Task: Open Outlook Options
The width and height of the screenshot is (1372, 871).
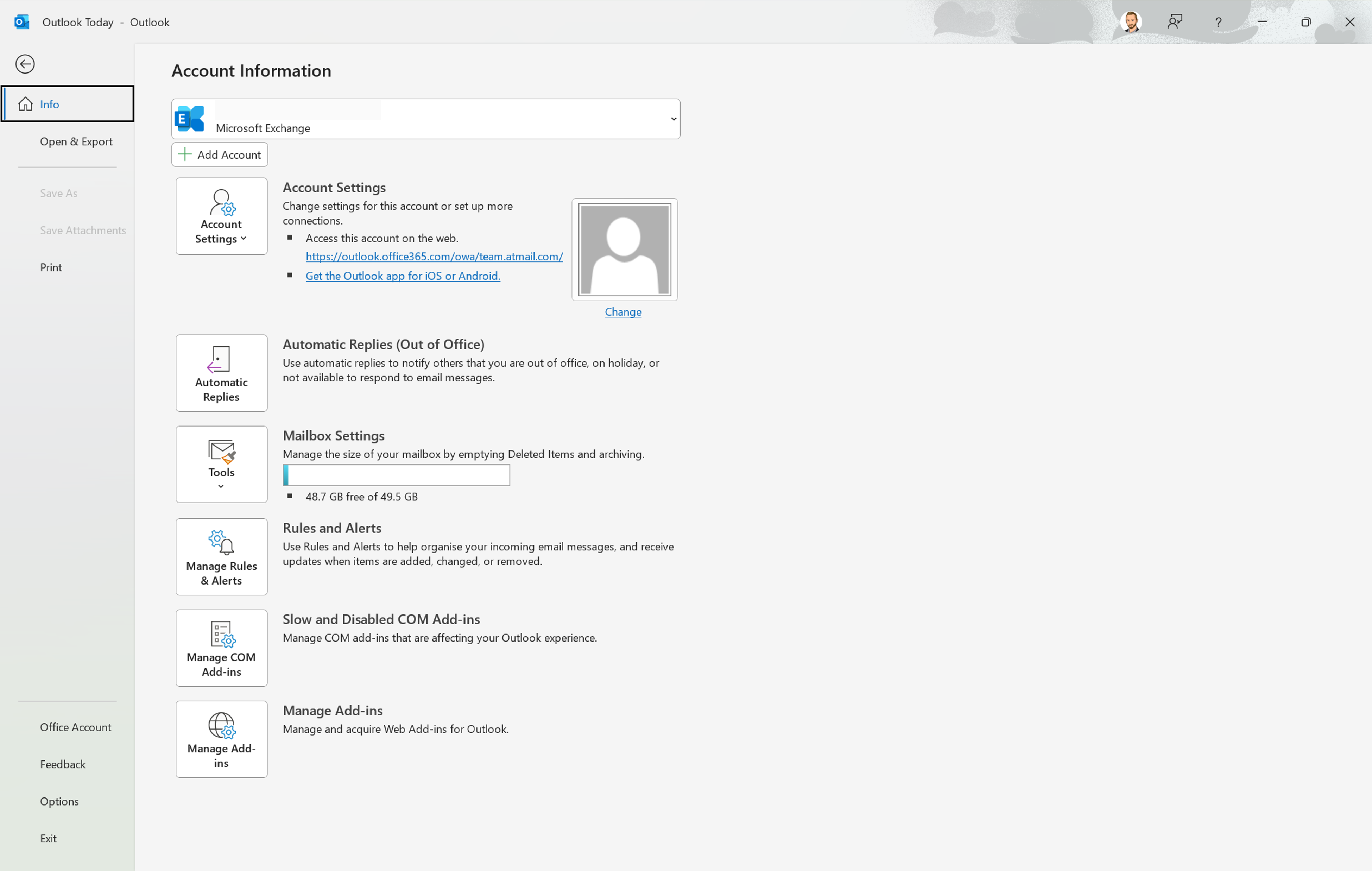Action: pos(68,801)
